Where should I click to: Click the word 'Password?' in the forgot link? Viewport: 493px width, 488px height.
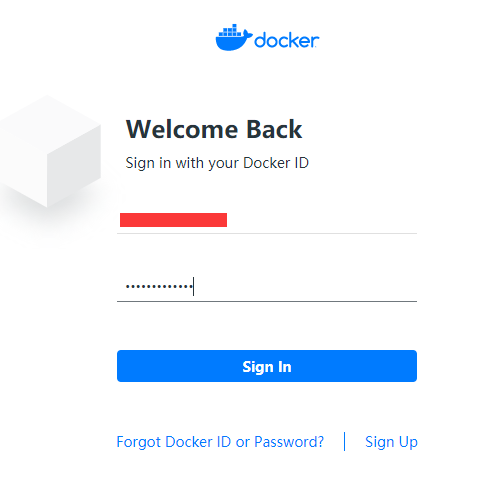pyautogui.click(x=289, y=442)
